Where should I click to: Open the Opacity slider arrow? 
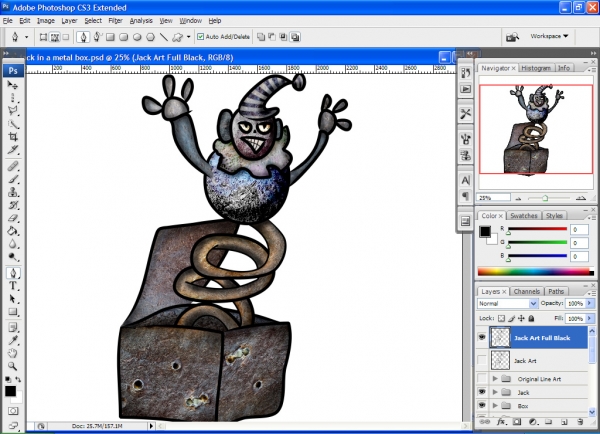[x=590, y=303]
